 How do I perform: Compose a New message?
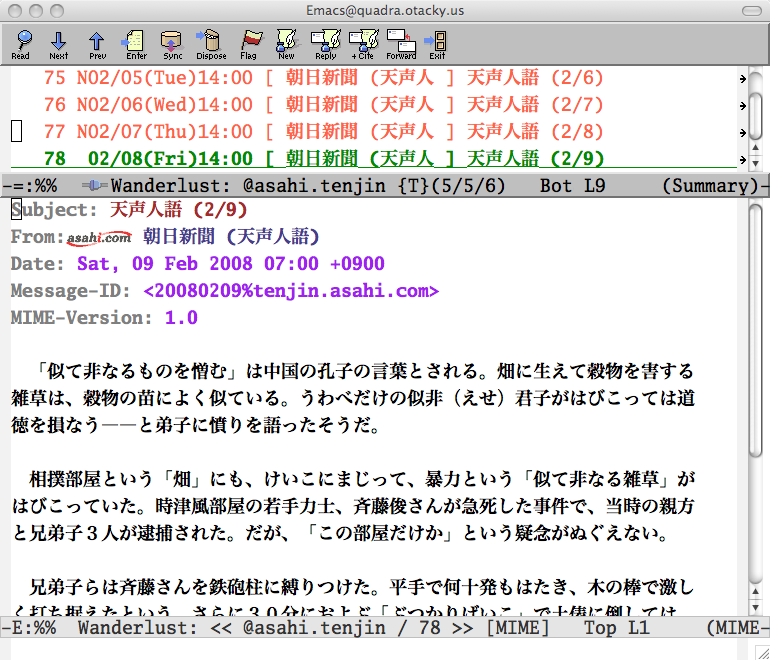pyautogui.click(x=287, y=44)
